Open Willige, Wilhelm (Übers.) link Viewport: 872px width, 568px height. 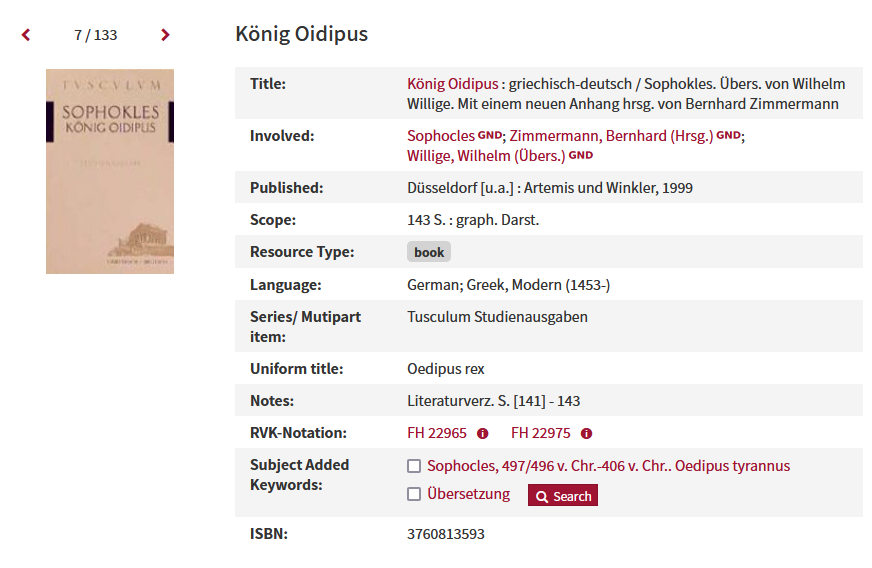click(x=486, y=156)
